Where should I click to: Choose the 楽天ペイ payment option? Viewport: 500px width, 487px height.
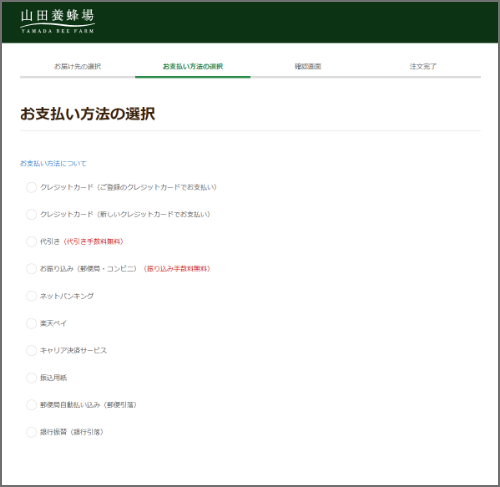[x=31, y=323]
